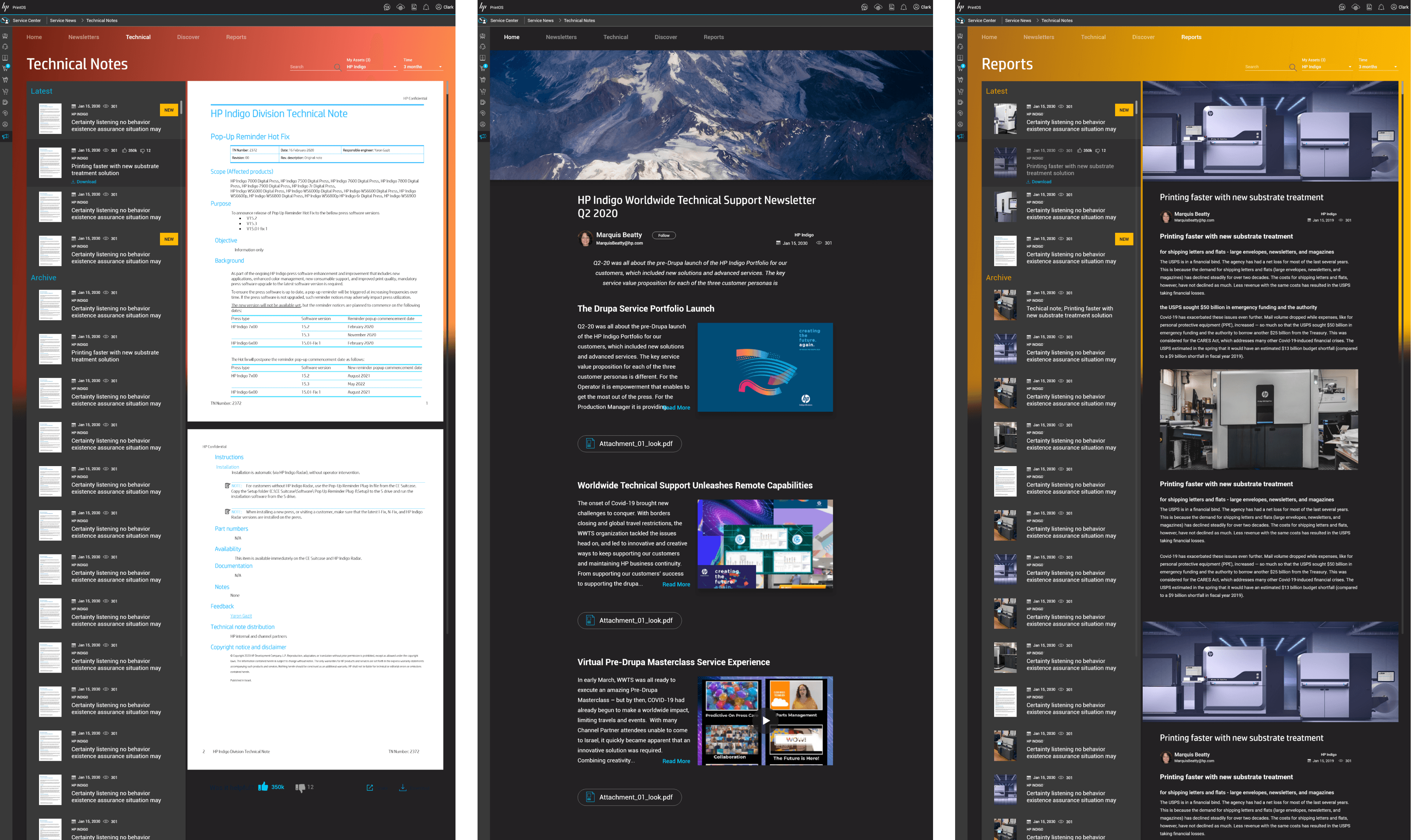Open account circle icon in Home panel sidebar
The height and width of the screenshot is (840, 1411).
tap(483, 125)
